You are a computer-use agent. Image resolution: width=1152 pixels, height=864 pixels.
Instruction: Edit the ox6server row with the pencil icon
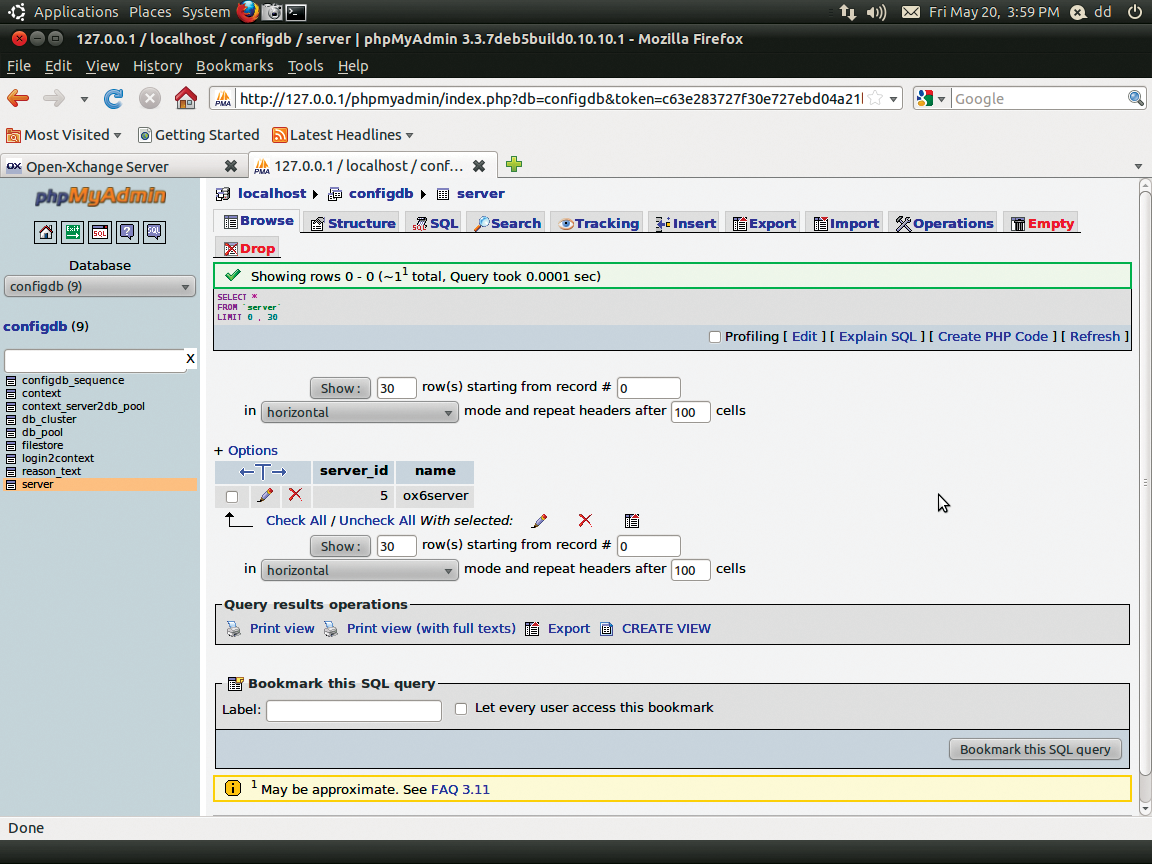click(265, 495)
